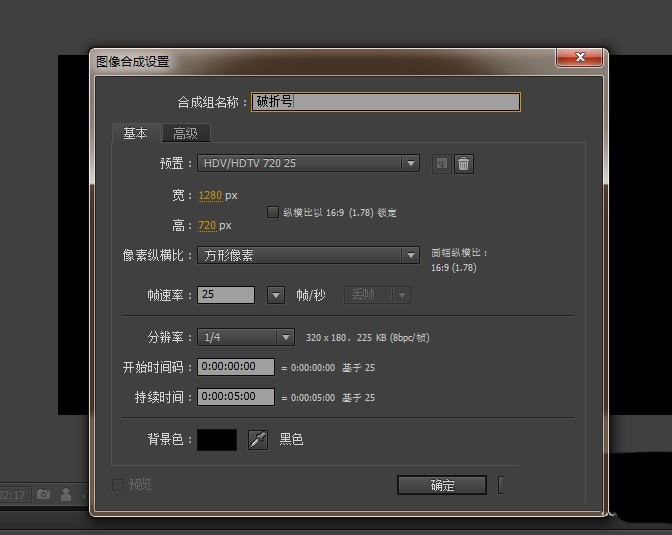Click the camera snapshot icon
Image resolution: width=672 pixels, height=535 pixels.
[x=44, y=494]
